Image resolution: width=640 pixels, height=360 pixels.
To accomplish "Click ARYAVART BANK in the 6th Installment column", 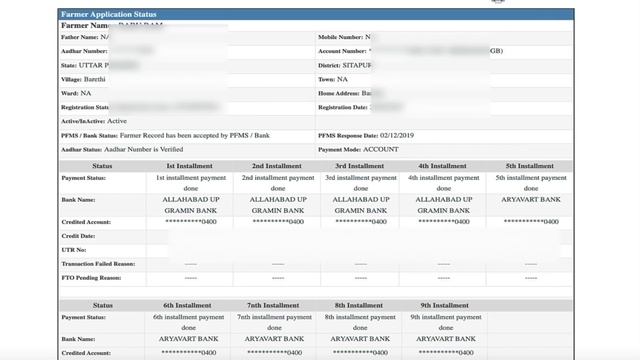I will (189, 339).
